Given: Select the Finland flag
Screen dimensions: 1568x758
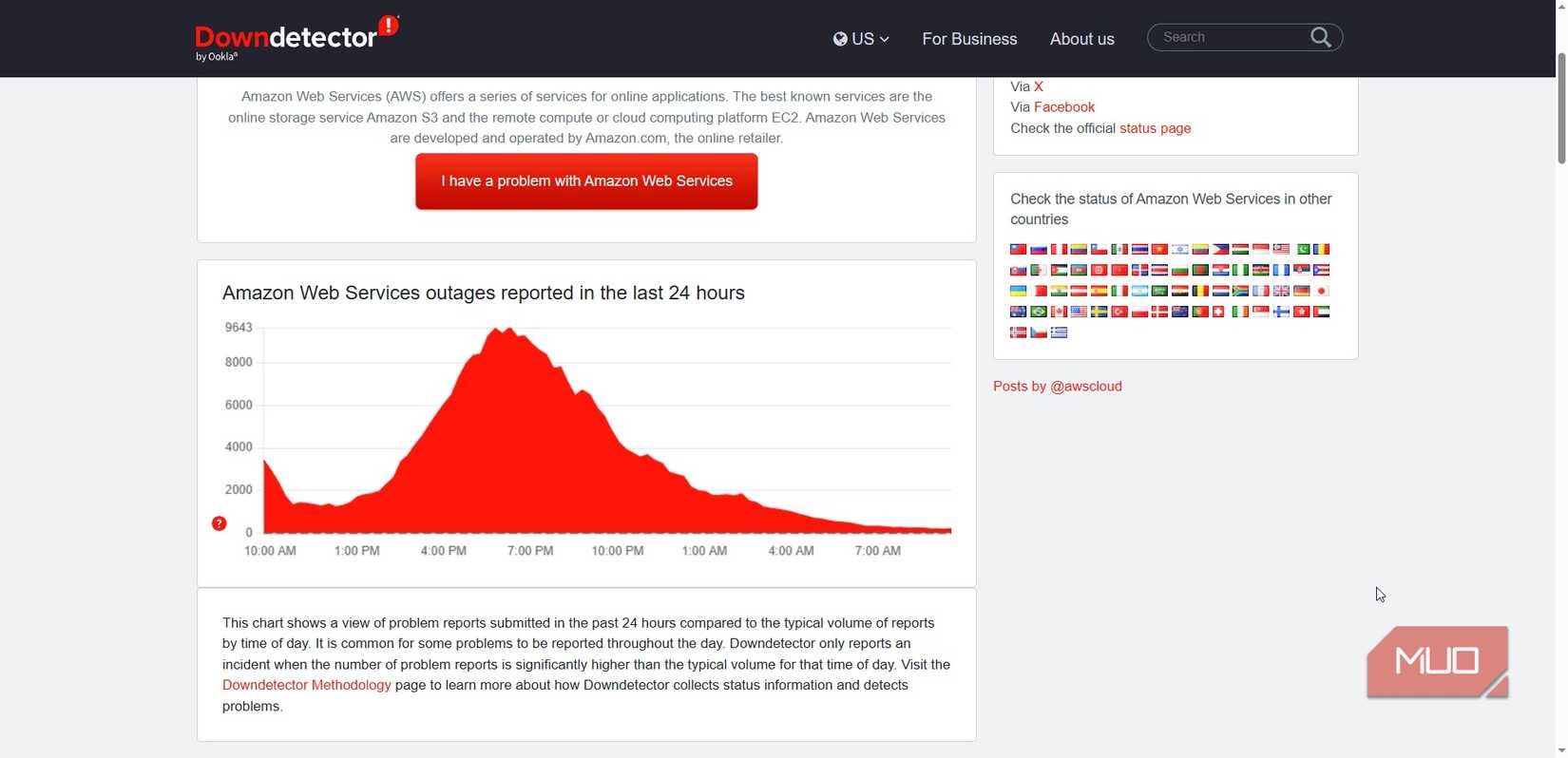Looking at the screenshot, I should (1282, 312).
